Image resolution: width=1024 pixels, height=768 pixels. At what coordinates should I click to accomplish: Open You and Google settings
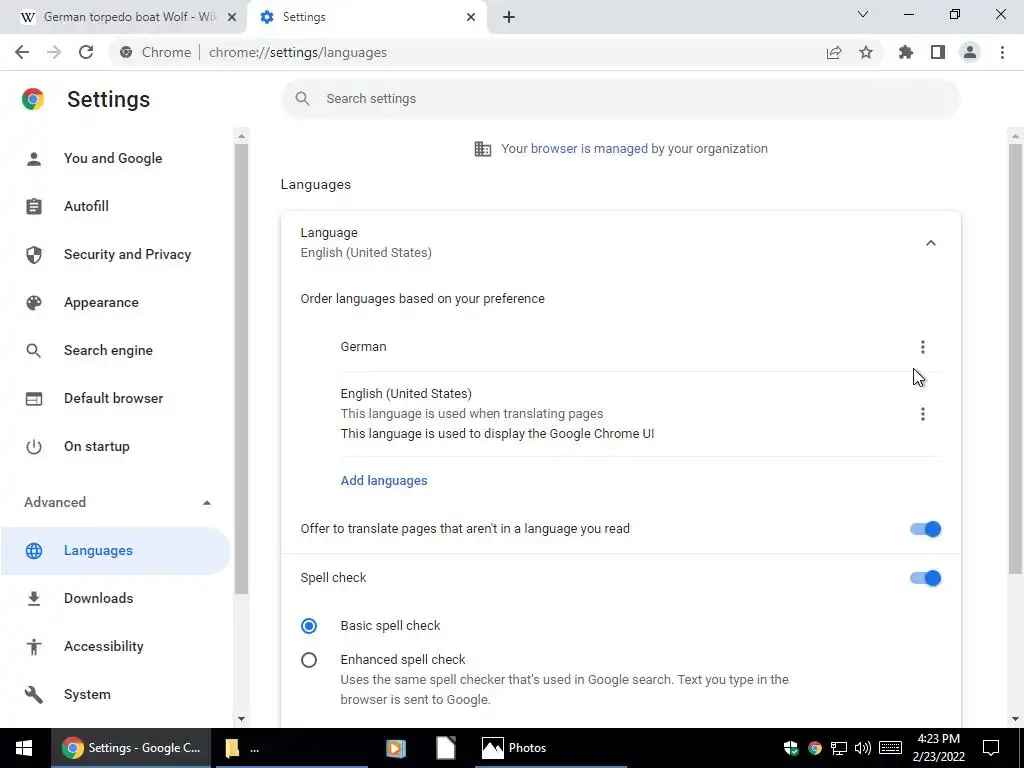tap(113, 158)
